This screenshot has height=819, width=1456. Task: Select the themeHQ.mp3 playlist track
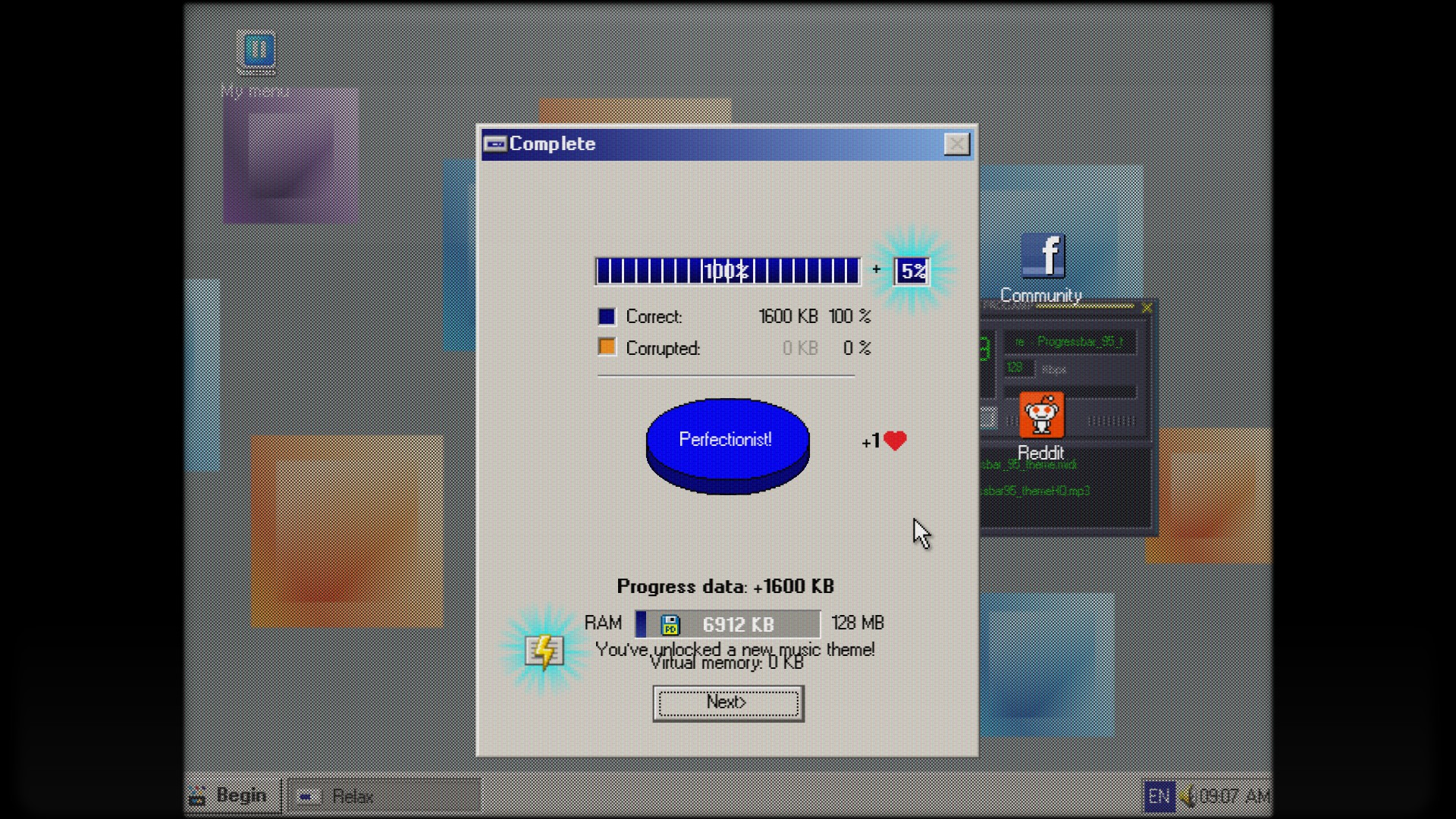1036,491
